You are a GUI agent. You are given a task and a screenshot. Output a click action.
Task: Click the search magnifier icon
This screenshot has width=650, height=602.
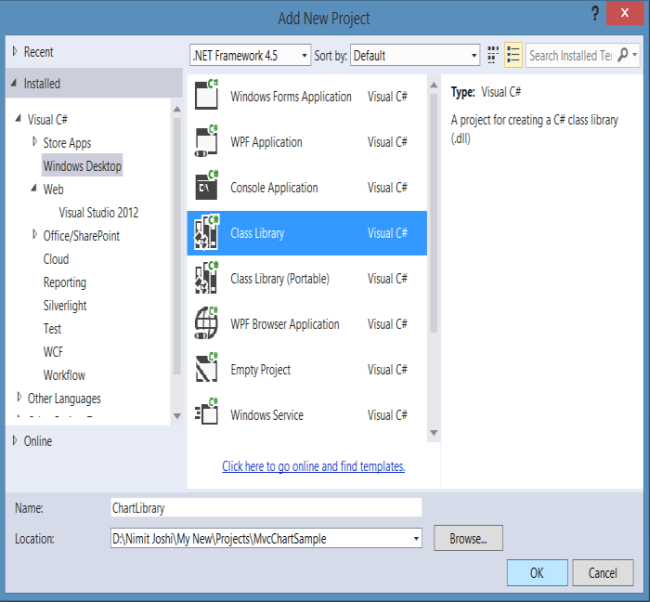[x=623, y=55]
